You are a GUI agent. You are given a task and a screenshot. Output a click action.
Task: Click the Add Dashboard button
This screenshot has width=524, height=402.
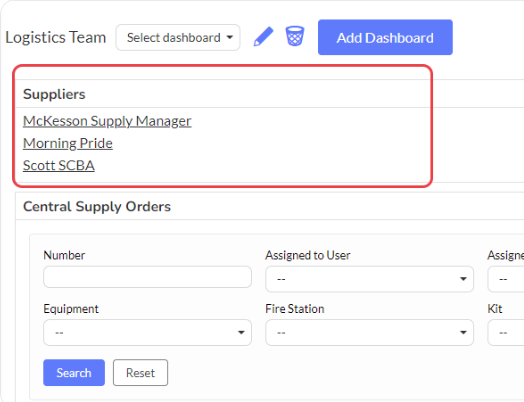[385, 37]
